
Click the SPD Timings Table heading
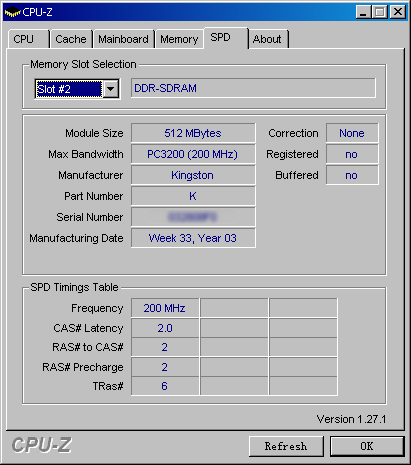(x=74, y=287)
